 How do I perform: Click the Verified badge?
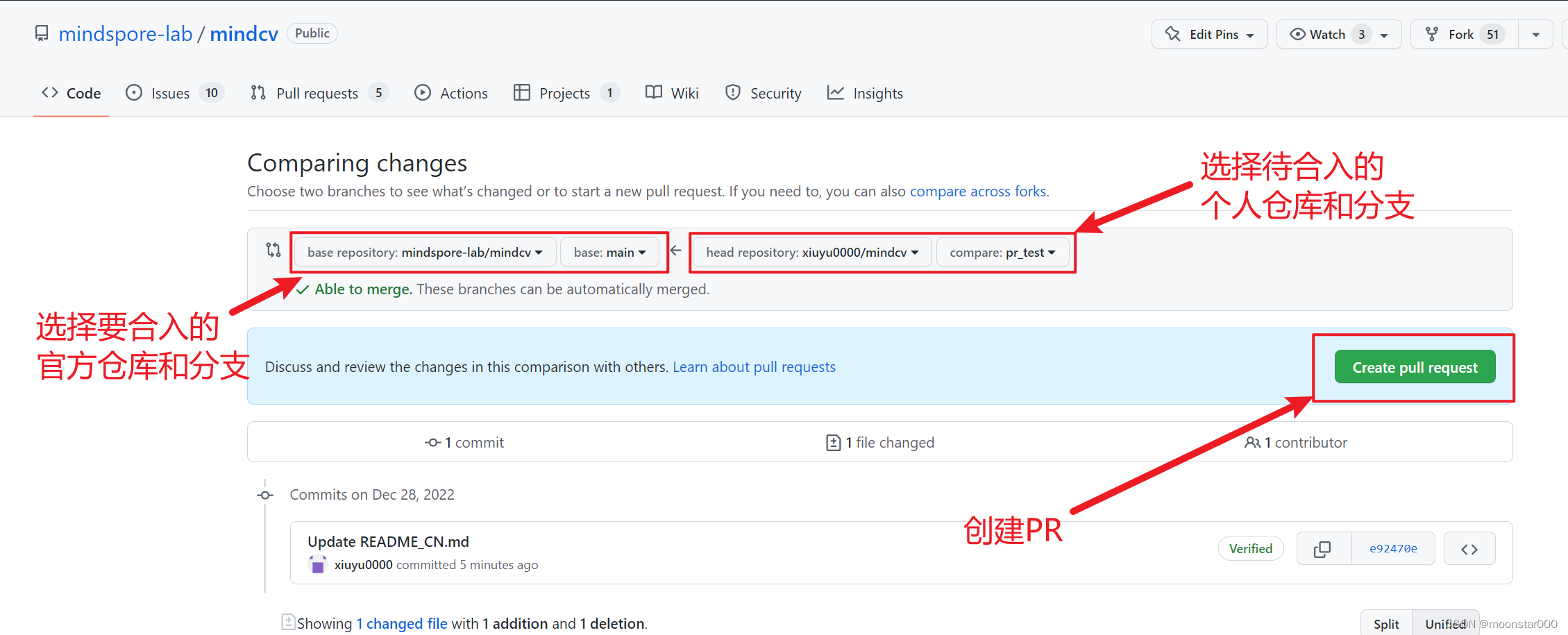tap(1251, 548)
